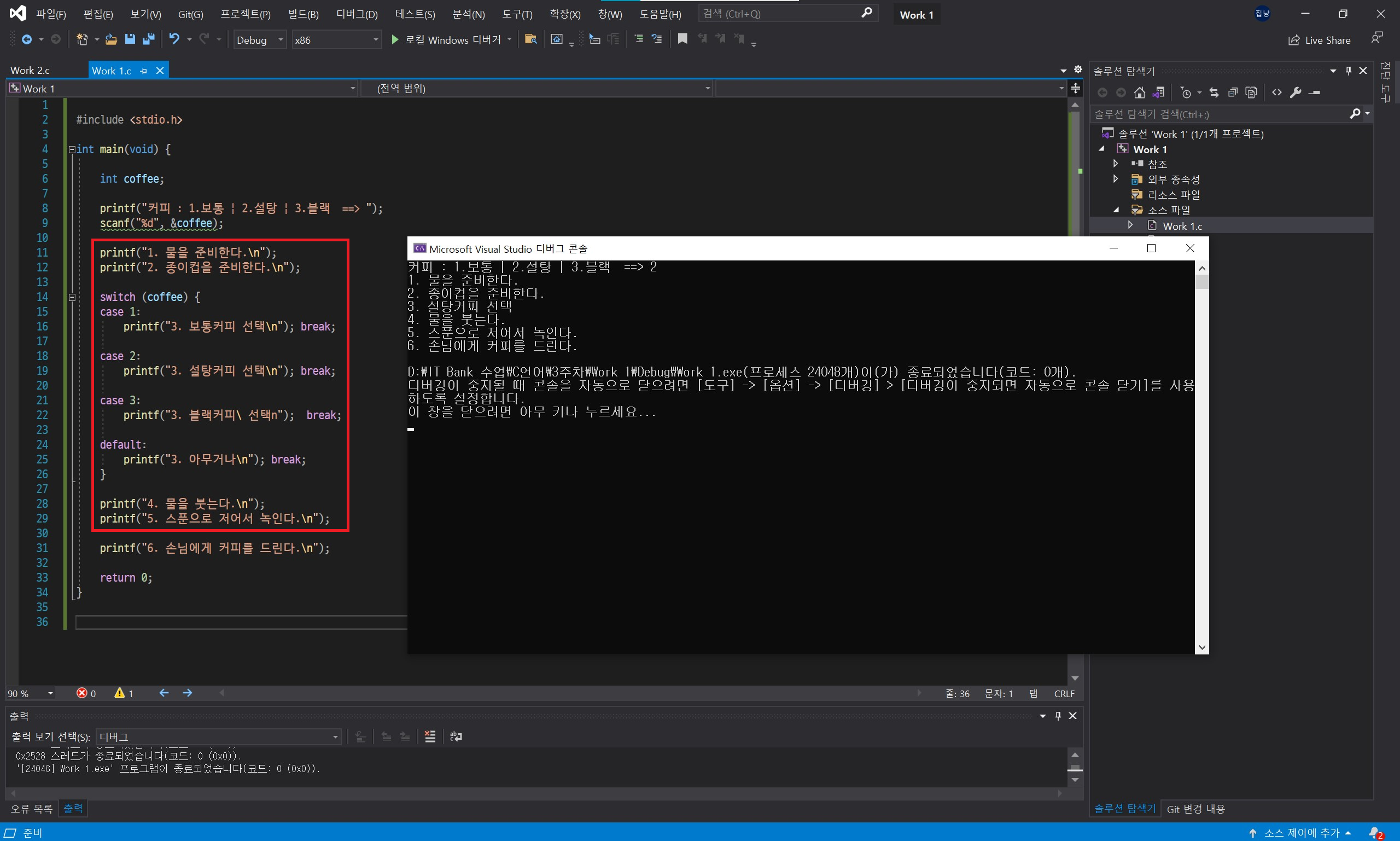This screenshot has height=841, width=1400.
Task: Toggle auto-hide pin on Solution Explorer panel
Action: click(1349, 71)
